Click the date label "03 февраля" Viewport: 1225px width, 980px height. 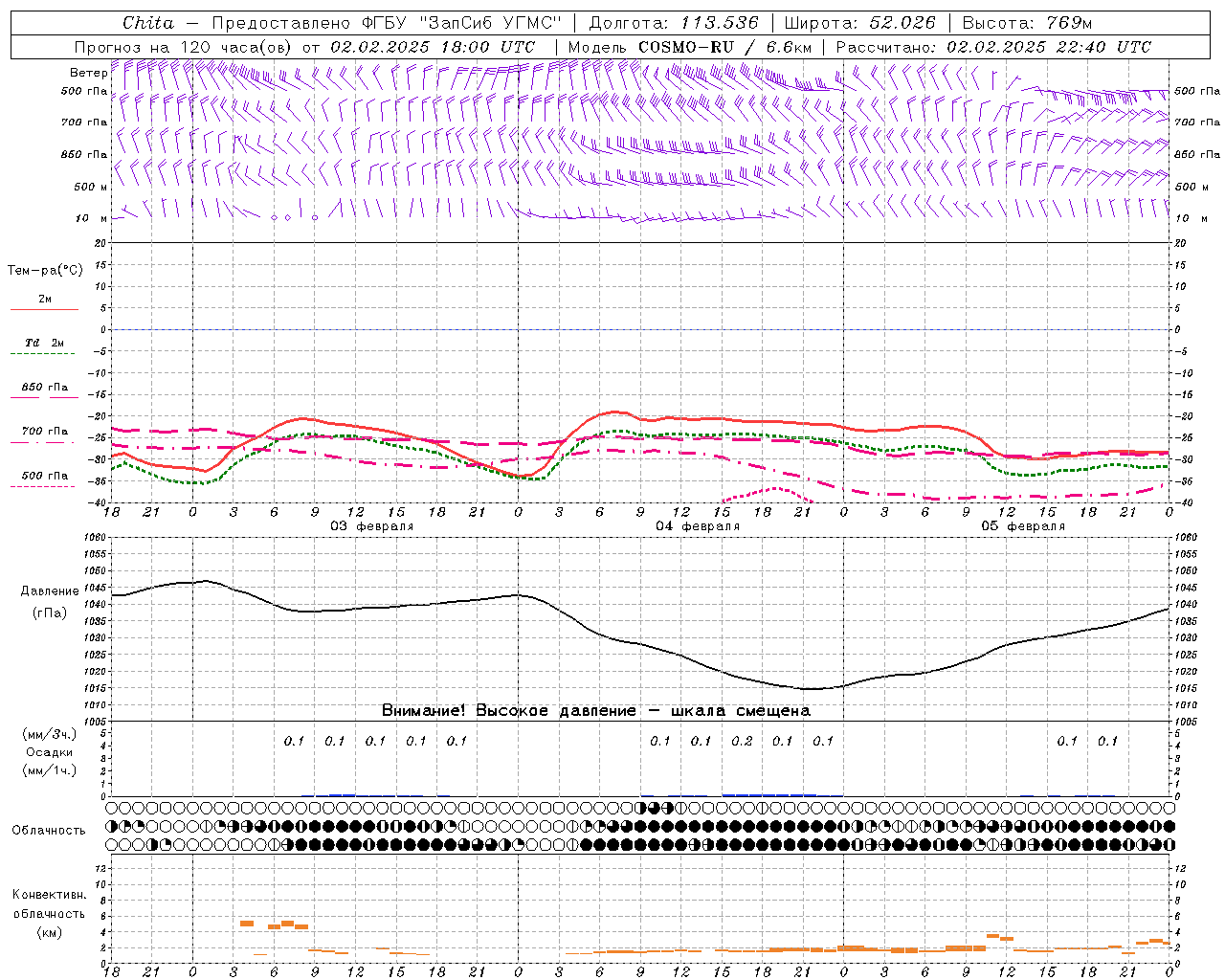tap(372, 526)
